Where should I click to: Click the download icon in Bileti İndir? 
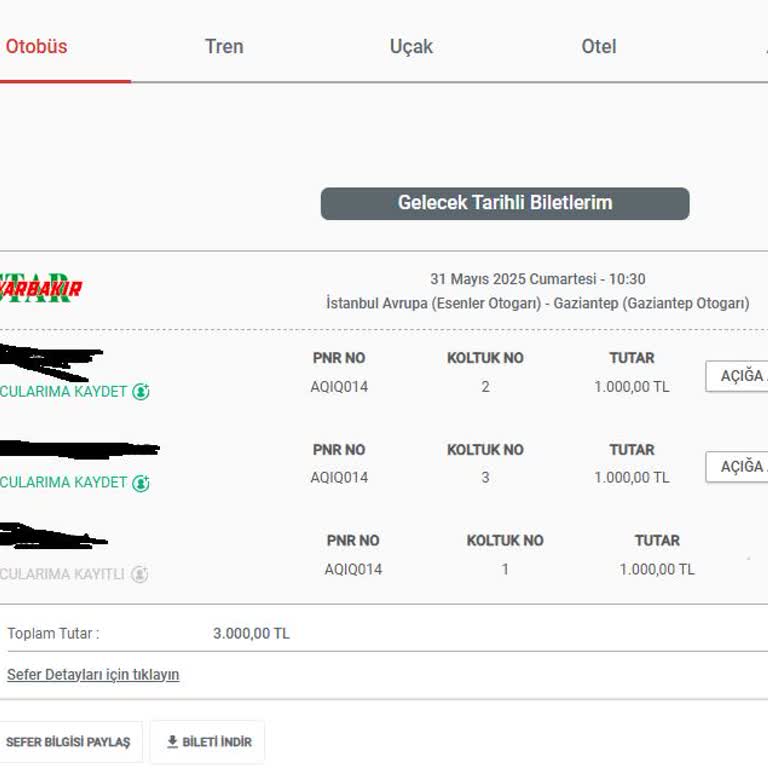pos(172,742)
